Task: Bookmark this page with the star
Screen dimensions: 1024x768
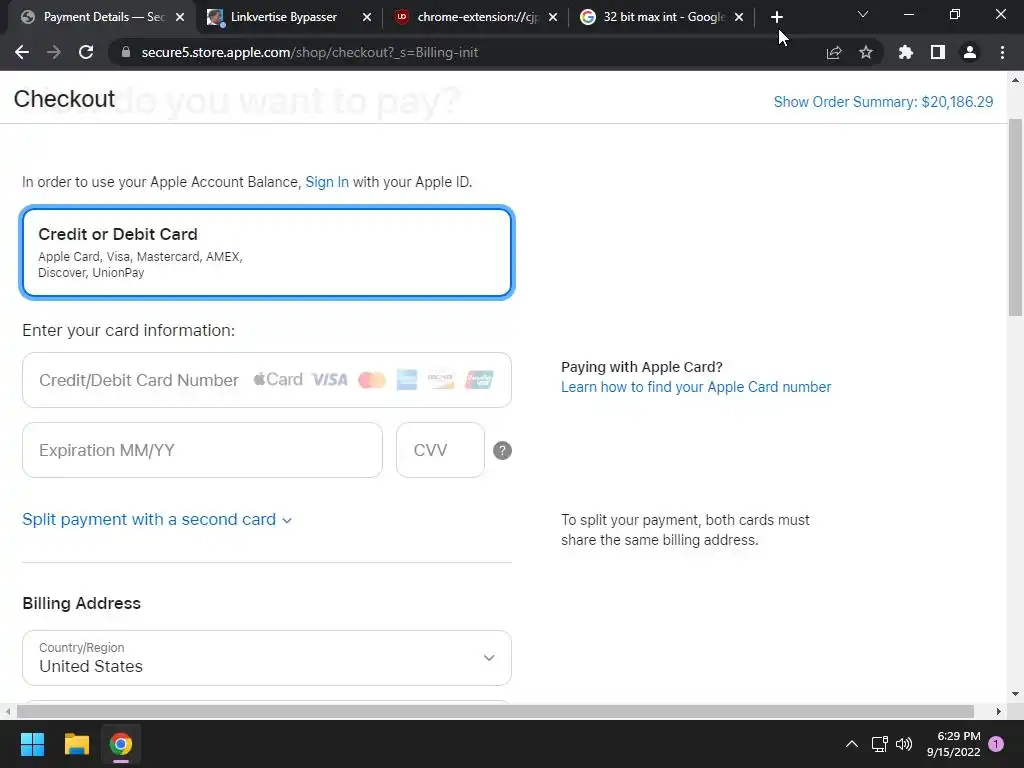Action: pyautogui.click(x=866, y=52)
